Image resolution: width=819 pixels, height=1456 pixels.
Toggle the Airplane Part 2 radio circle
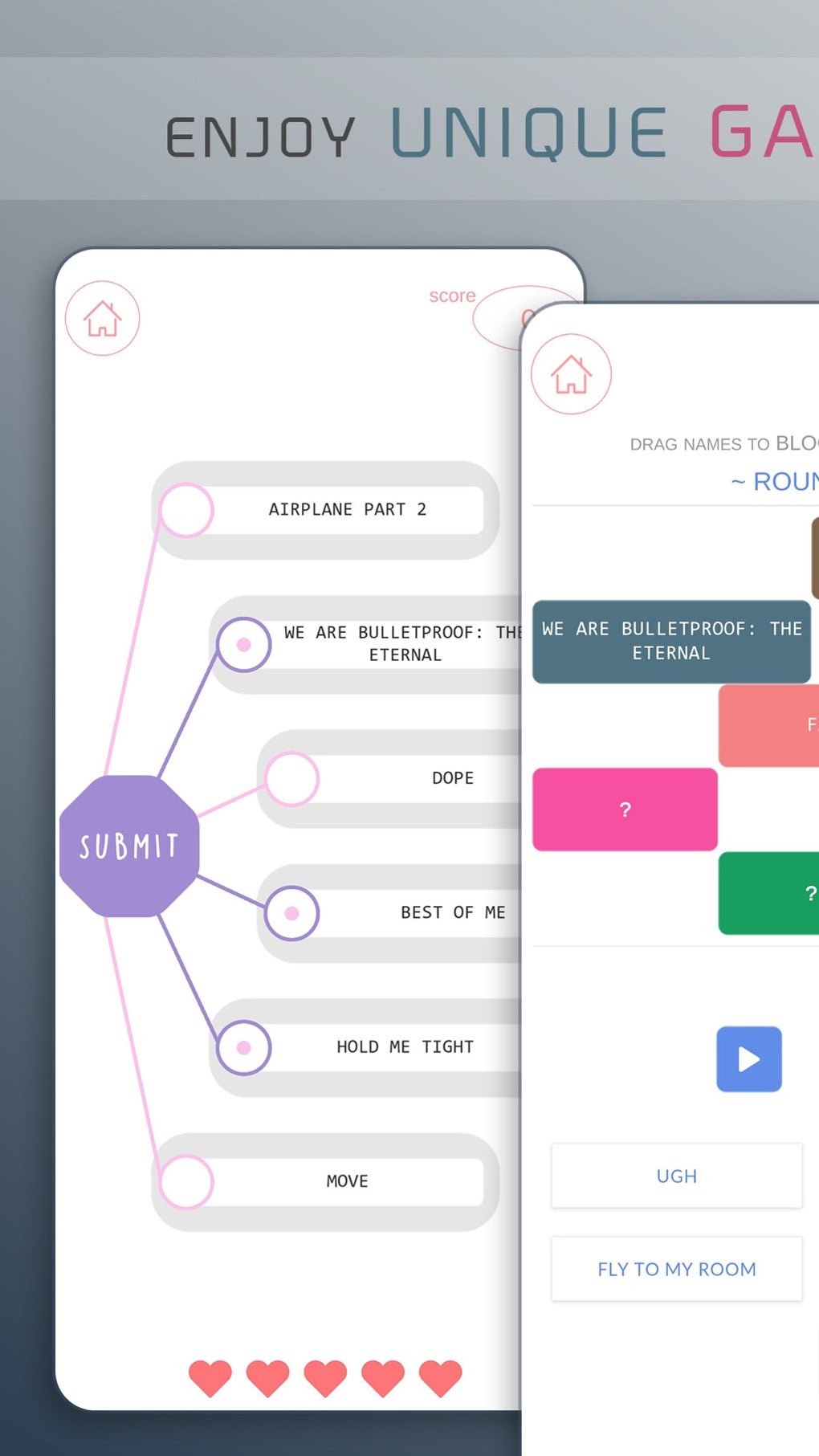186,510
